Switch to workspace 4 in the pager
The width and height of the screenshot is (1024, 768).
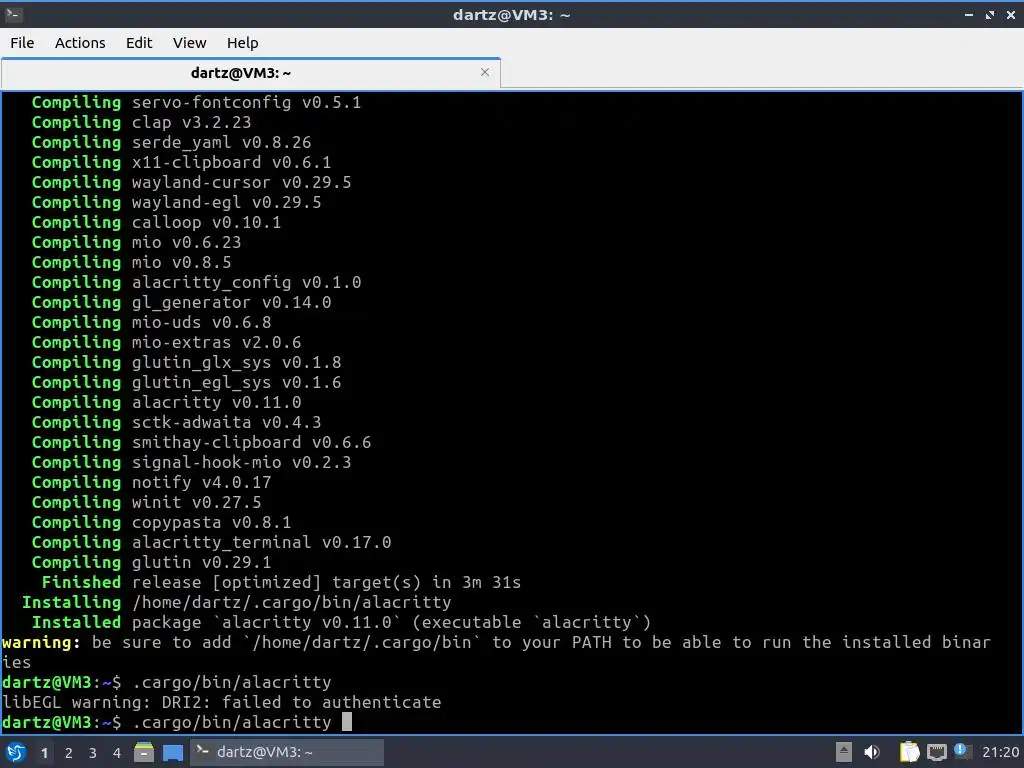117,753
